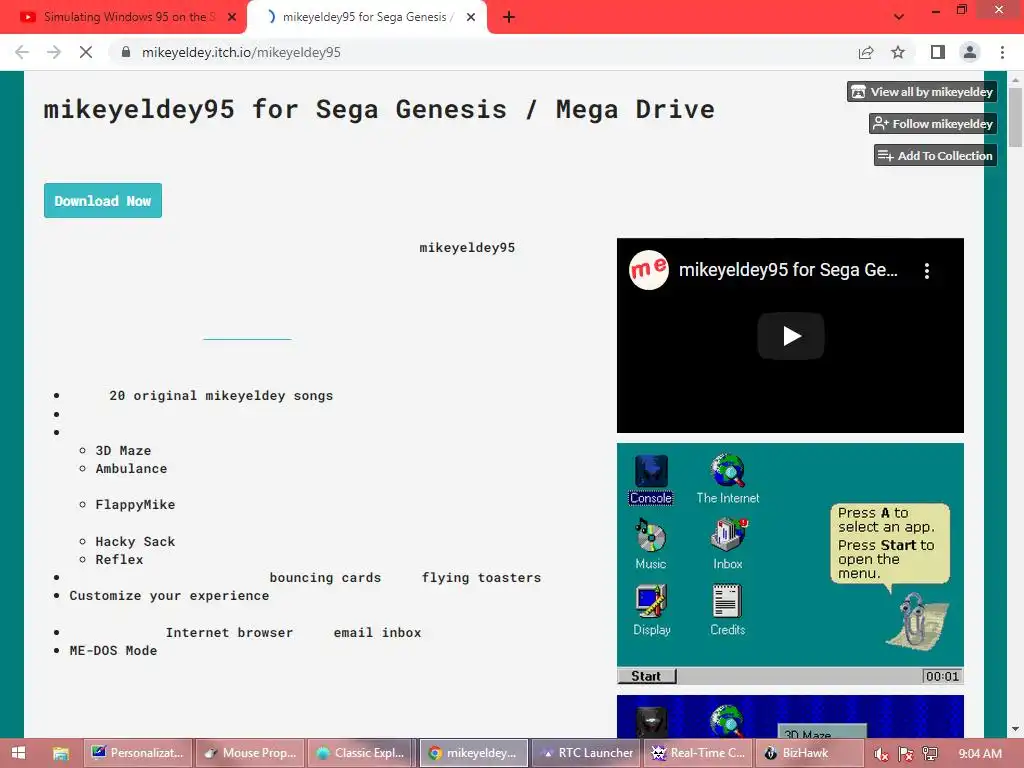The width and height of the screenshot is (1024, 768).
Task: Open File Explorer from the taskbar
Action: tap(60, 753)
